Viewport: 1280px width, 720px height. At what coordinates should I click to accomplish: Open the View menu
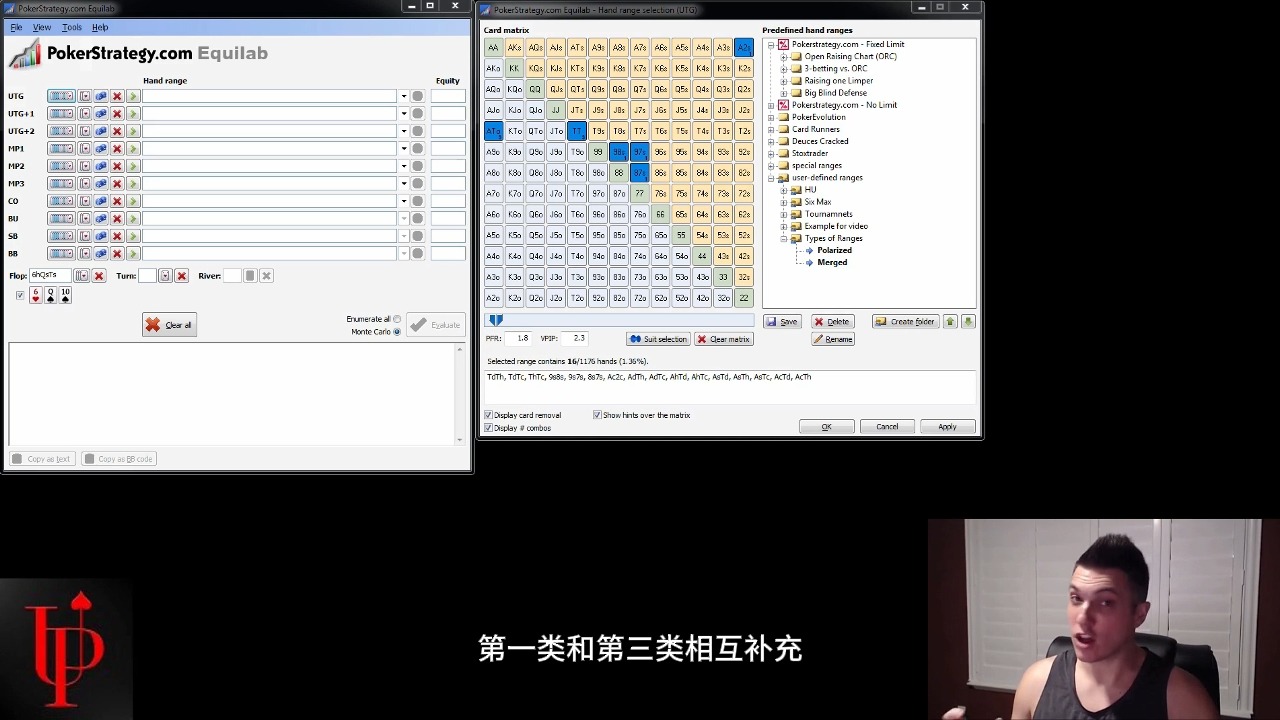[42, 27]
